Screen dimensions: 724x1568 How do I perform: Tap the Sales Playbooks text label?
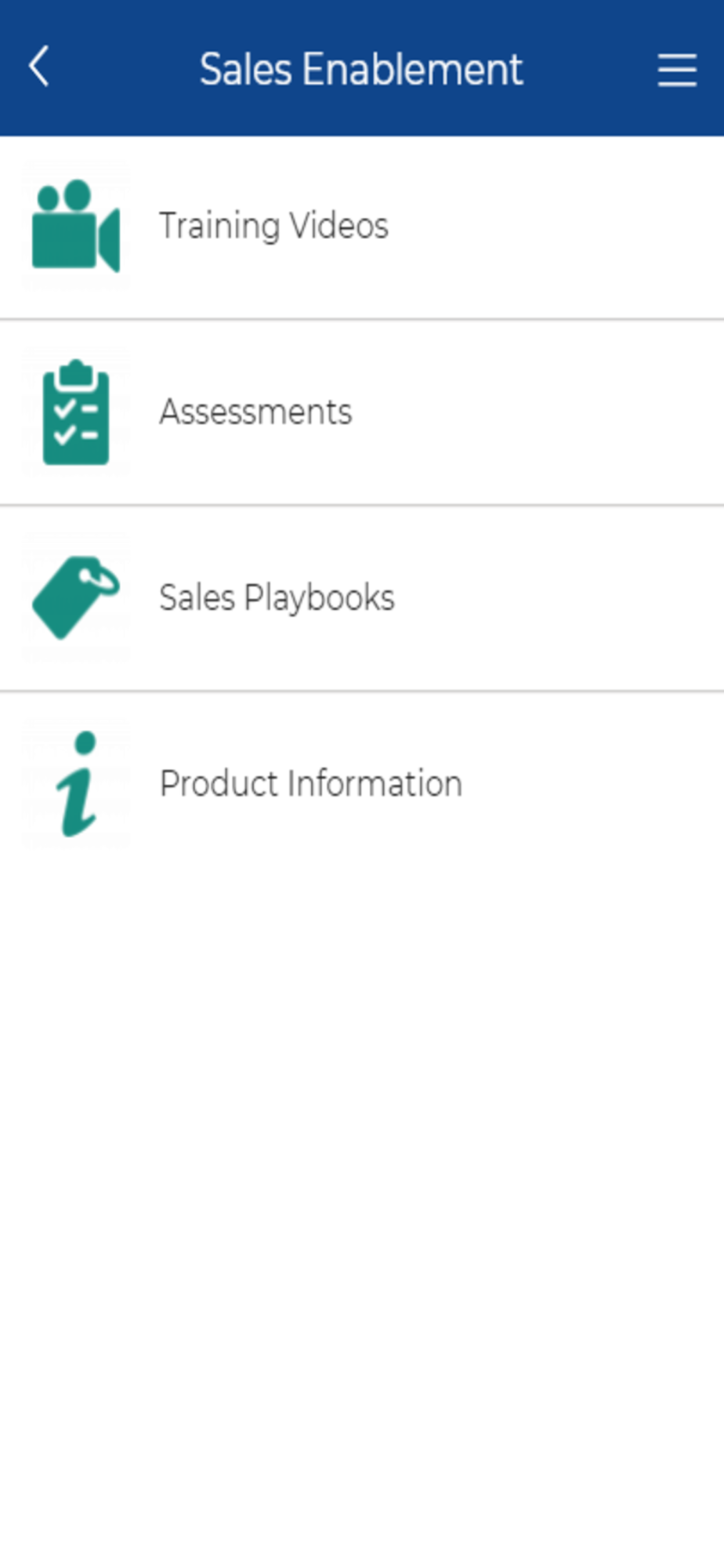277,597
